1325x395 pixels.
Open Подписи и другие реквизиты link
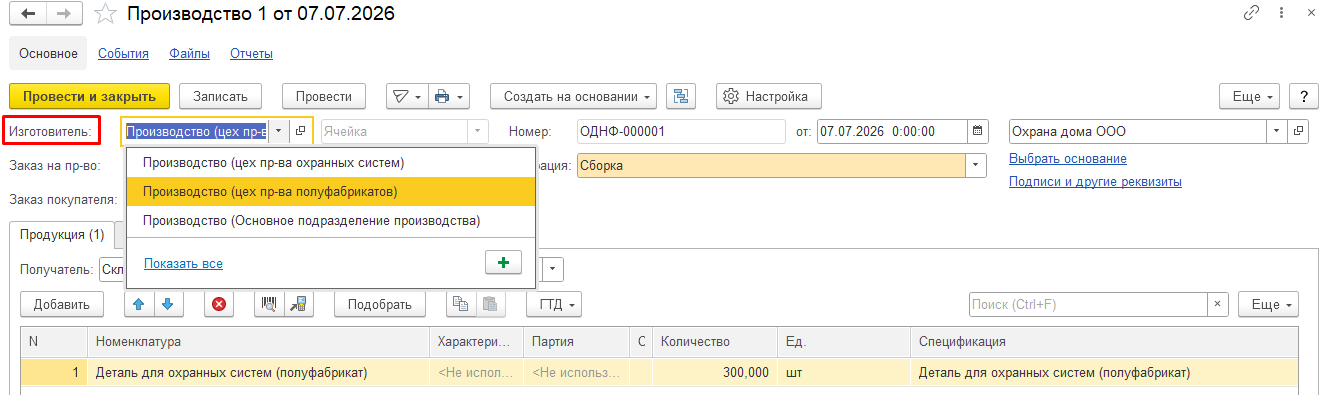[x=1095, y=182]
